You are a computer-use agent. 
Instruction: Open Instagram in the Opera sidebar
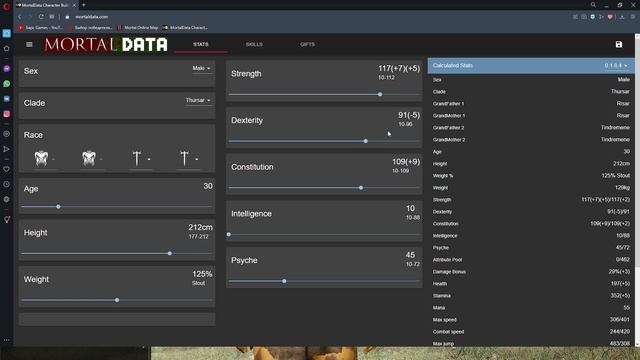[7, 114]
